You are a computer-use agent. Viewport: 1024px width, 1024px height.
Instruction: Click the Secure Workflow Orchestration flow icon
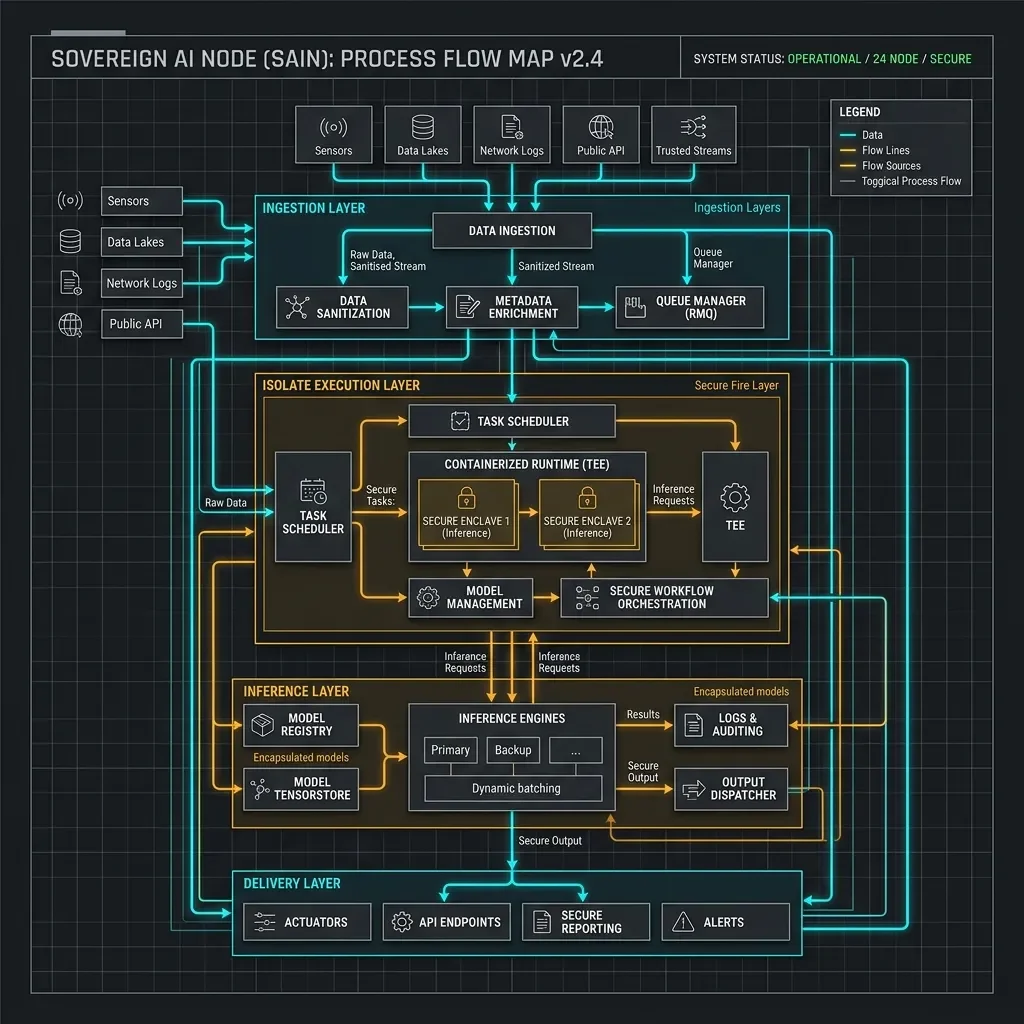587,598
